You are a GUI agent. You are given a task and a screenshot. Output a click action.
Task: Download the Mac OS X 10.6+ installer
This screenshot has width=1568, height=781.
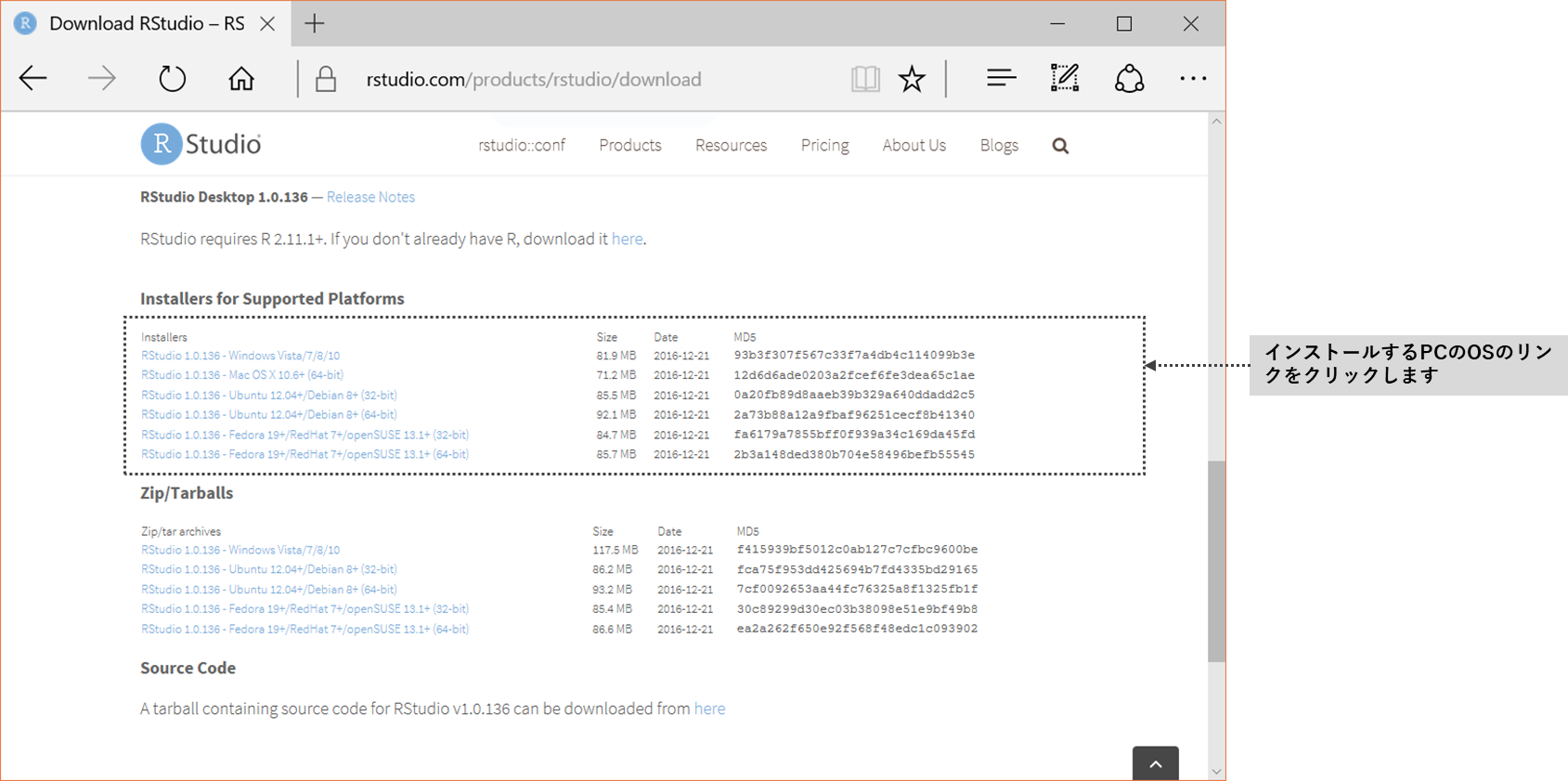click(242, 375)
